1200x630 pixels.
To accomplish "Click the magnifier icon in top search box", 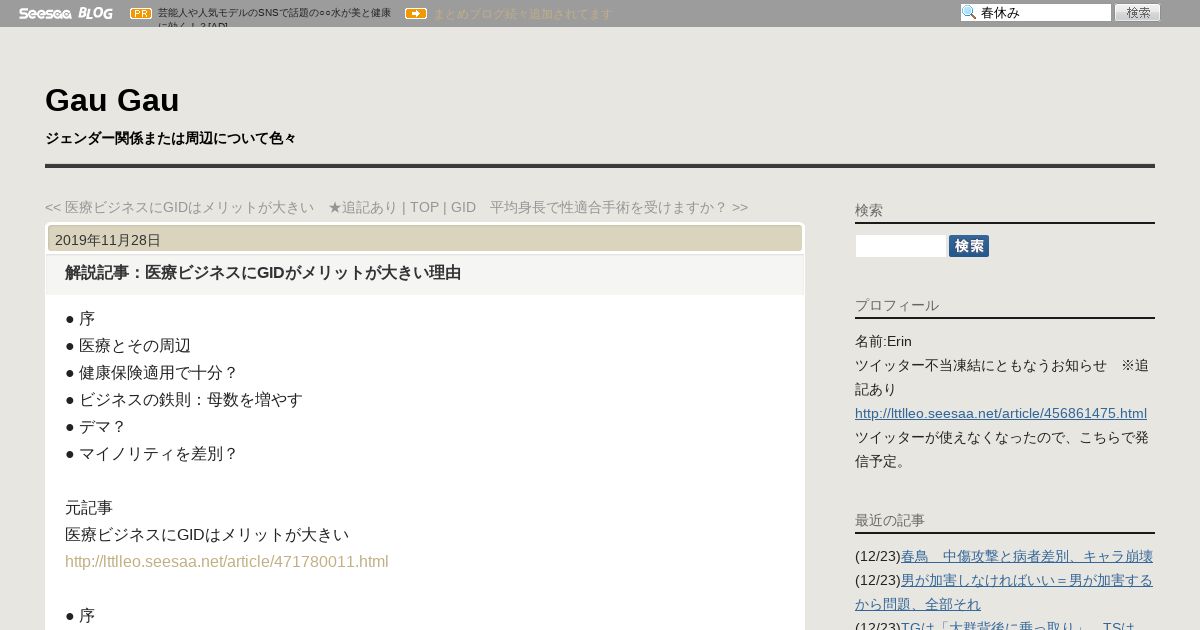I will tap(969, 12).
